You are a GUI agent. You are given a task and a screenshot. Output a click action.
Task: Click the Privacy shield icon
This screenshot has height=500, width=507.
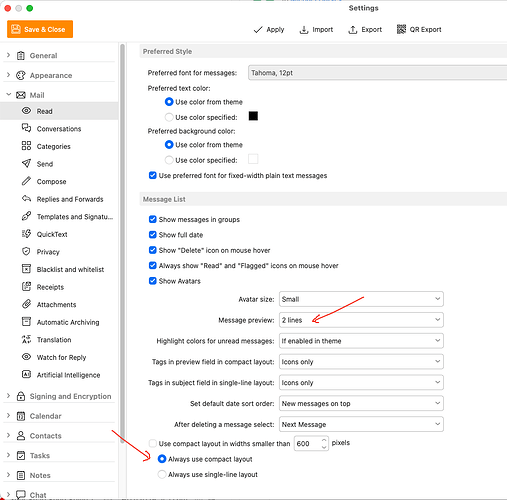coord(26,251)
